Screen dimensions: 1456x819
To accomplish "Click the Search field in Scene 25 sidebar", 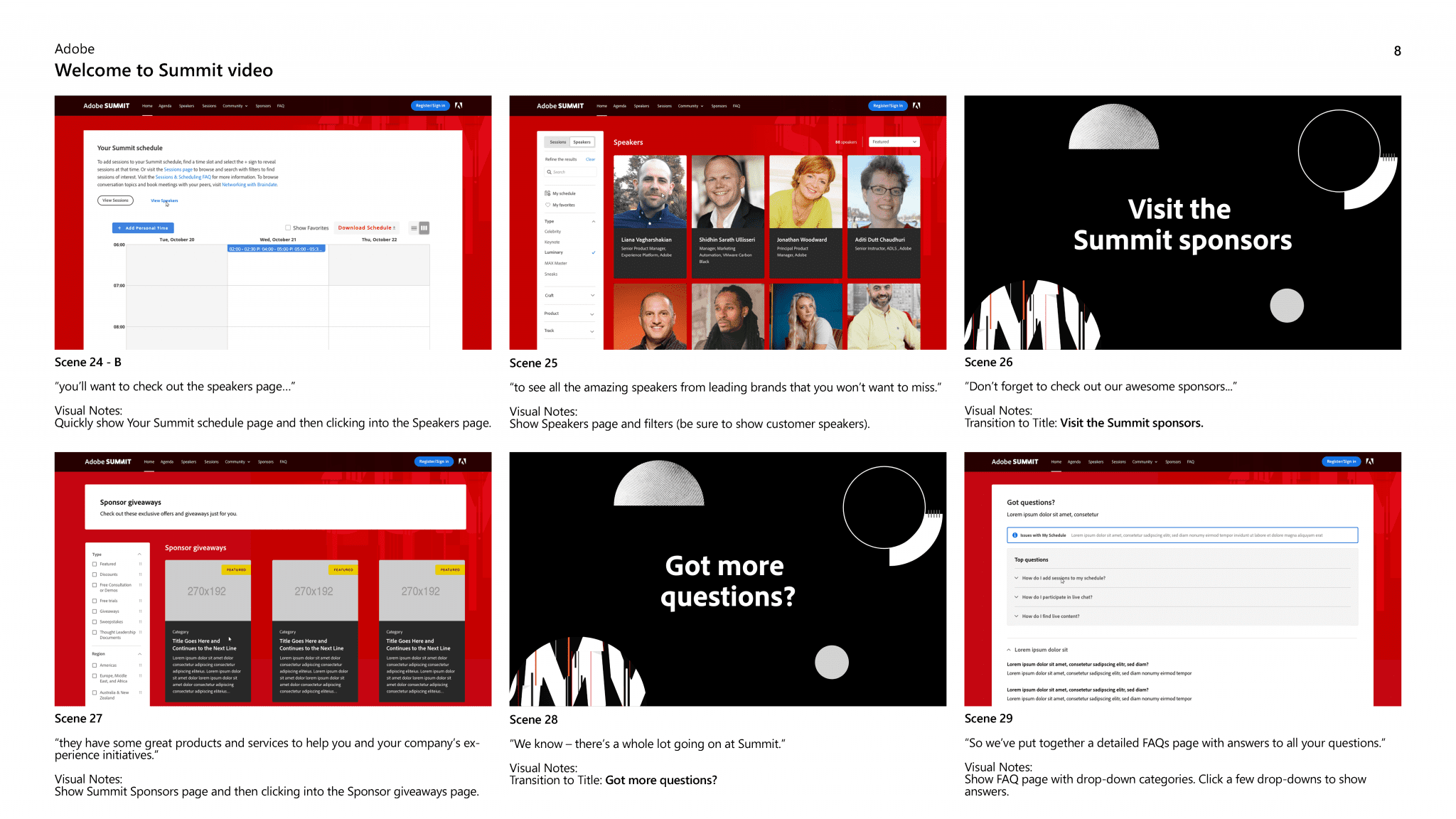I will [570, 172].
